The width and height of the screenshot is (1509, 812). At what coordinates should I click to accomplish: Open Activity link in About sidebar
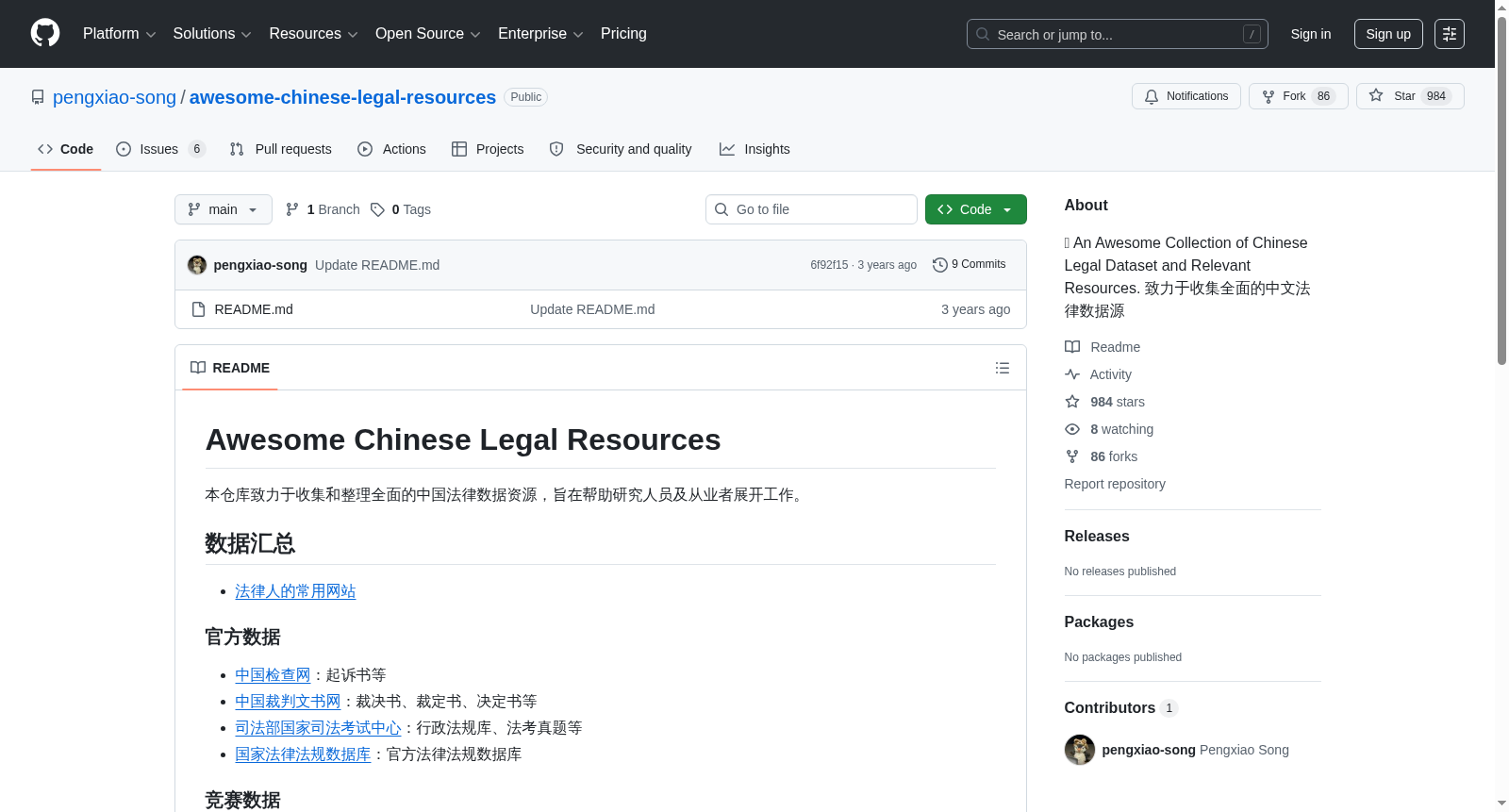[1098, 374]
